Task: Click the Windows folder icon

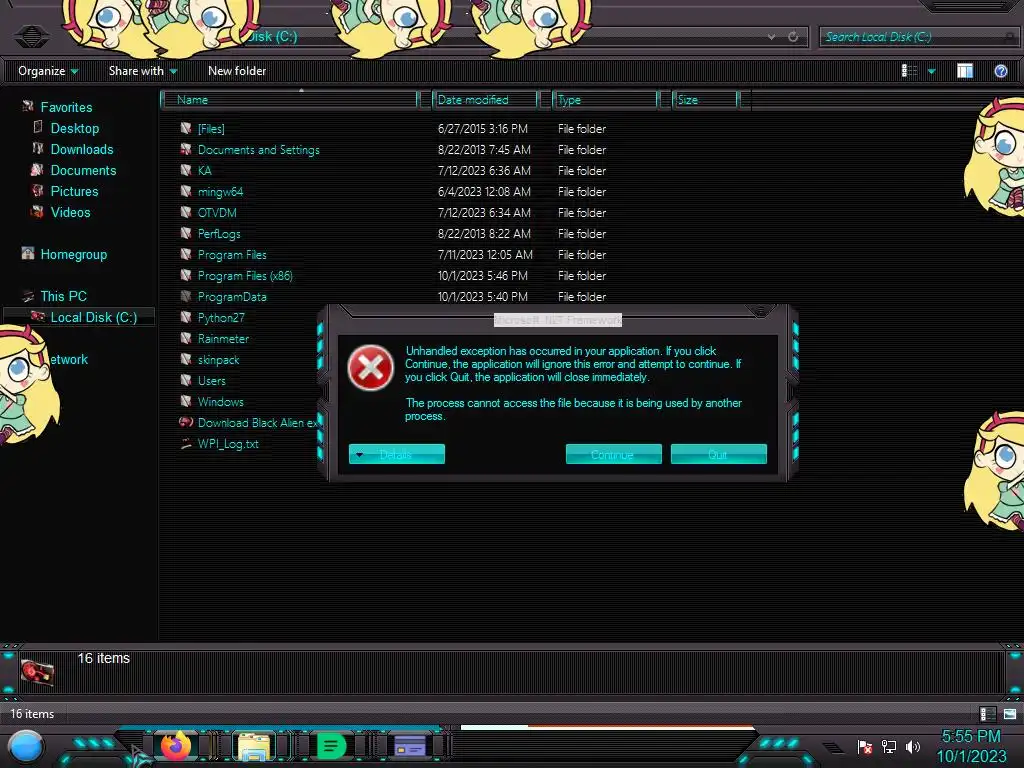Action: (186, 401)
